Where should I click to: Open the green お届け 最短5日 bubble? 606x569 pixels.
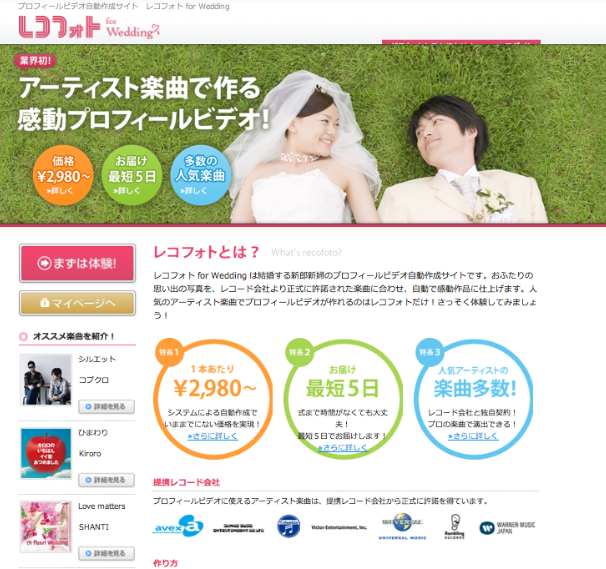point(131,175)
